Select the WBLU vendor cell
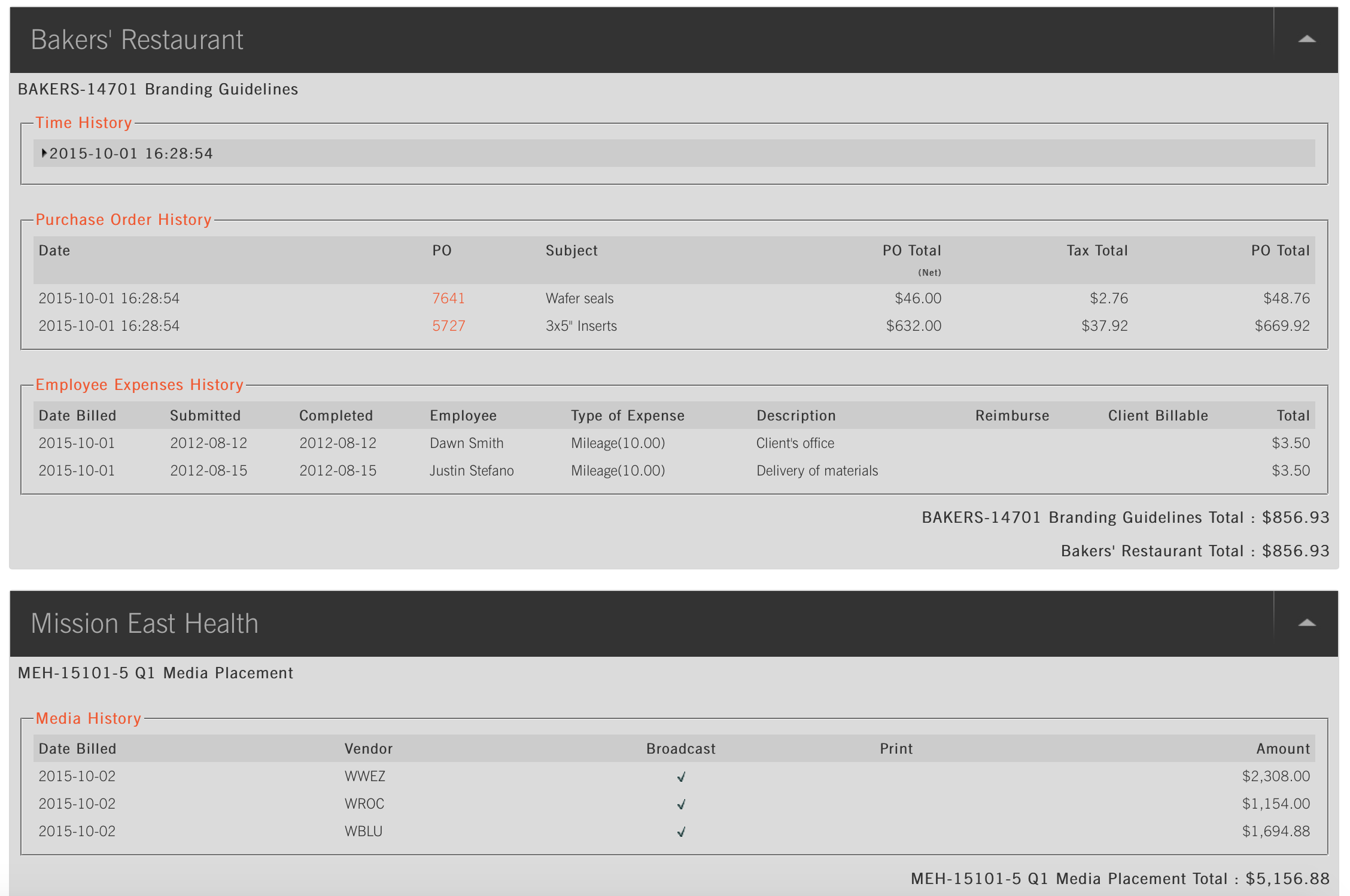1350x896 pixels. click(x=363, y=831)
